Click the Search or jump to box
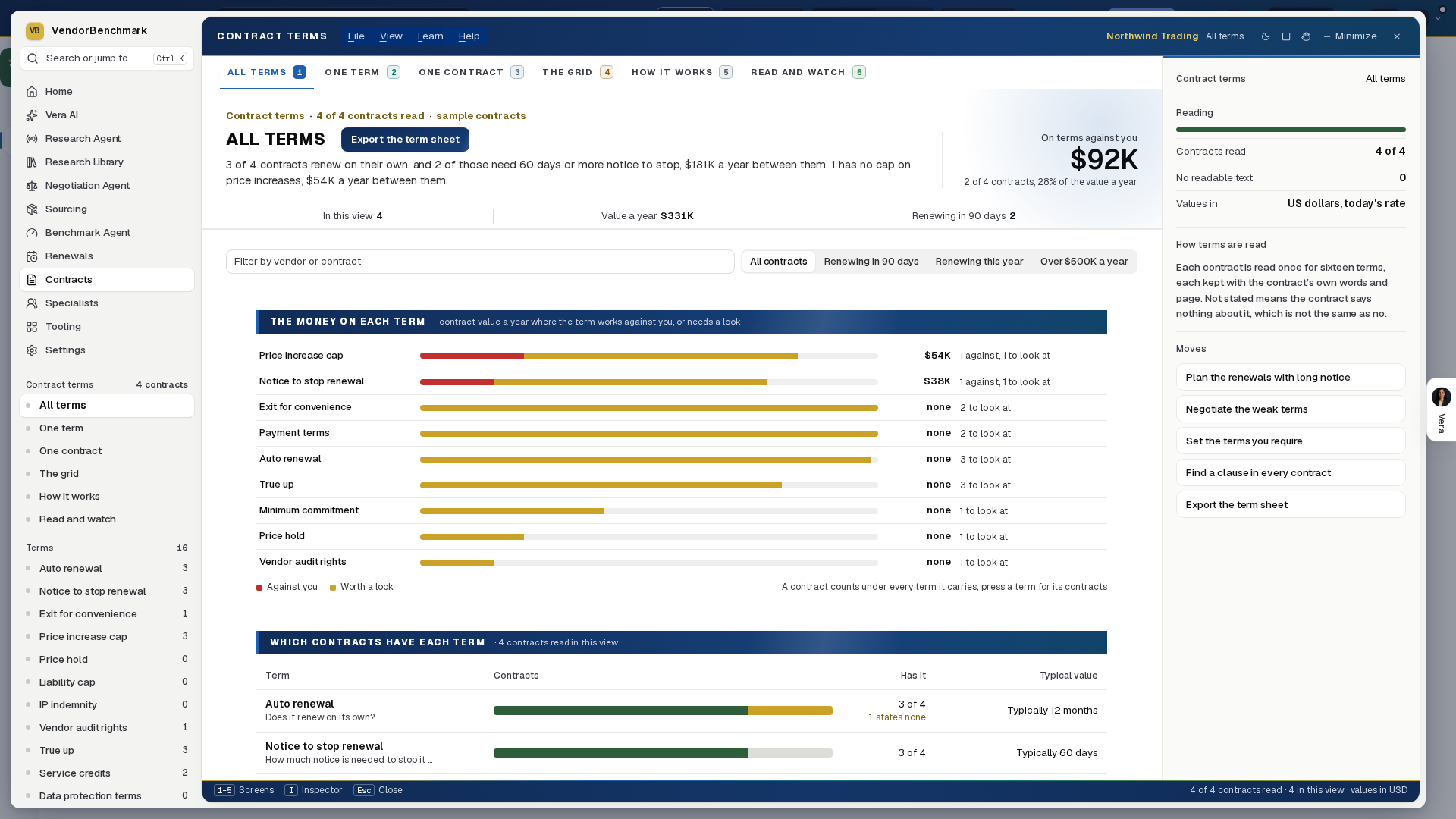 click(x=107, y=58)
